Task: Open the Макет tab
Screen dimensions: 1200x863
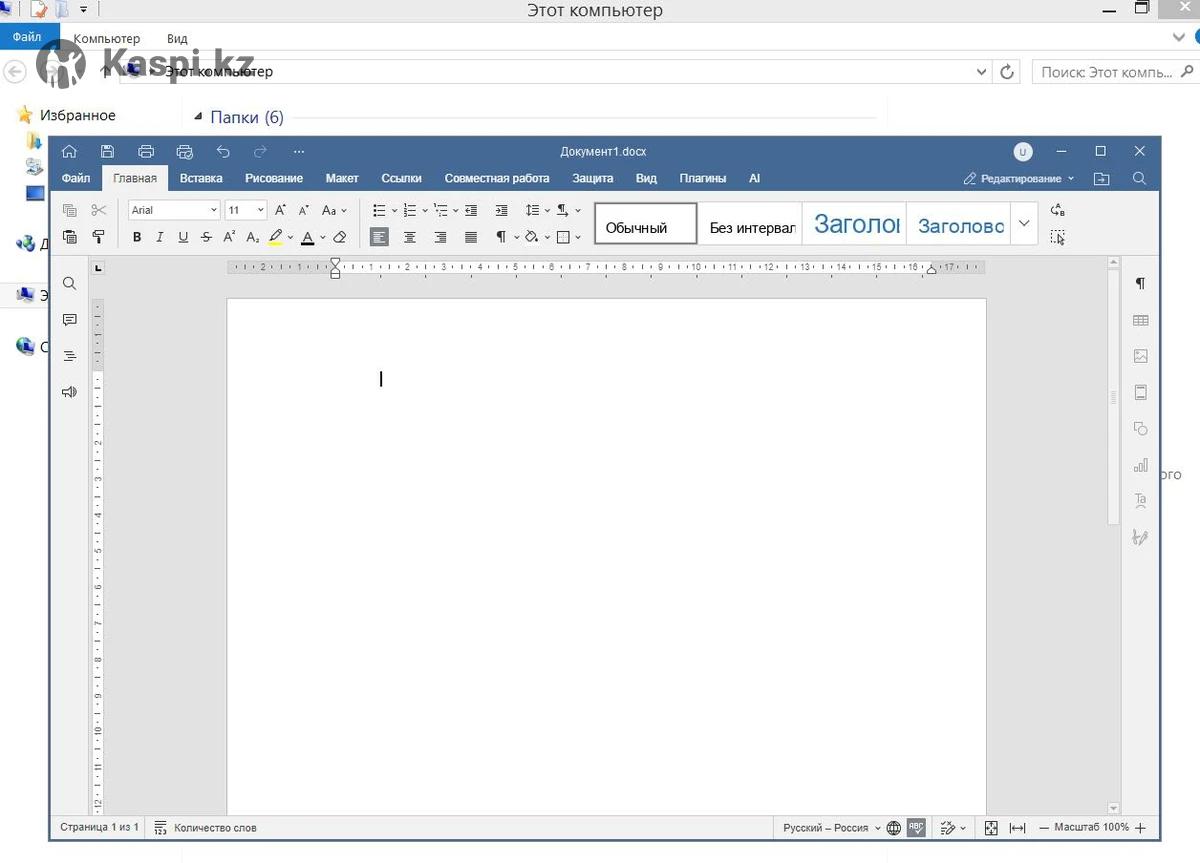Action: 342,178
